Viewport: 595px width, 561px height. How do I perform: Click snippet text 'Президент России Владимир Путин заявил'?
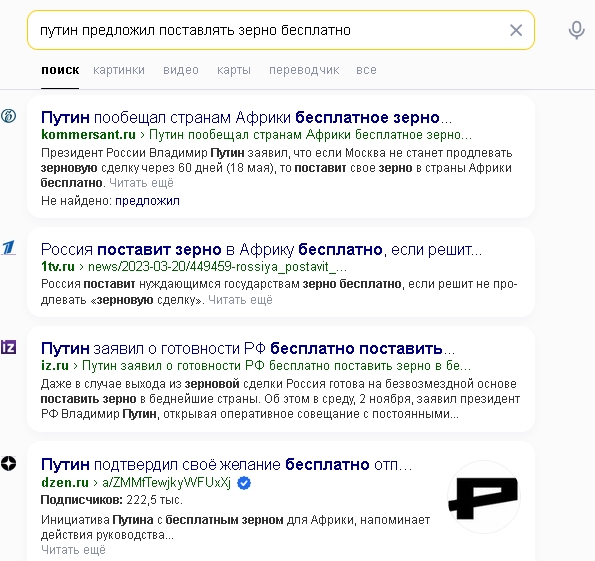click(165, 153)
